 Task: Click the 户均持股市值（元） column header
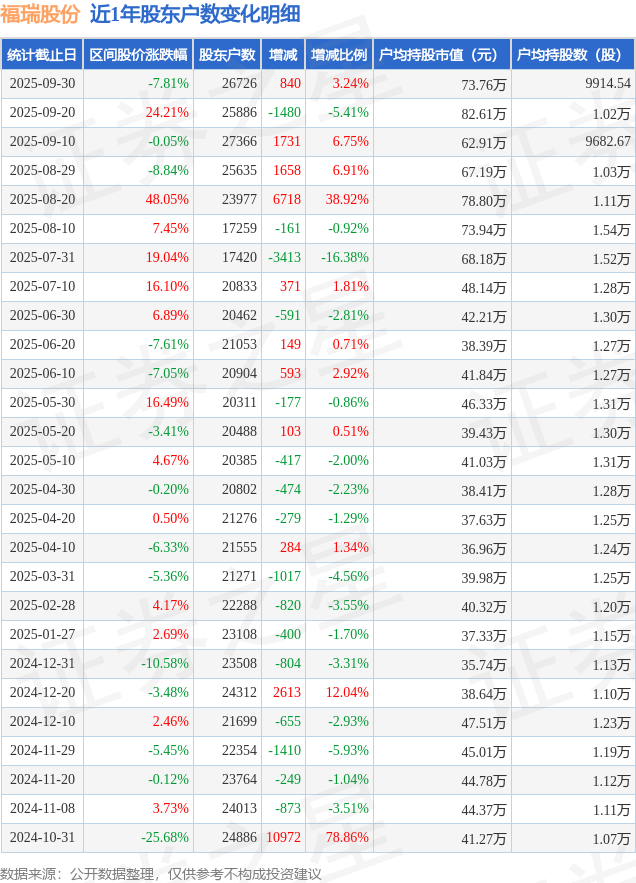coord(440,55)
